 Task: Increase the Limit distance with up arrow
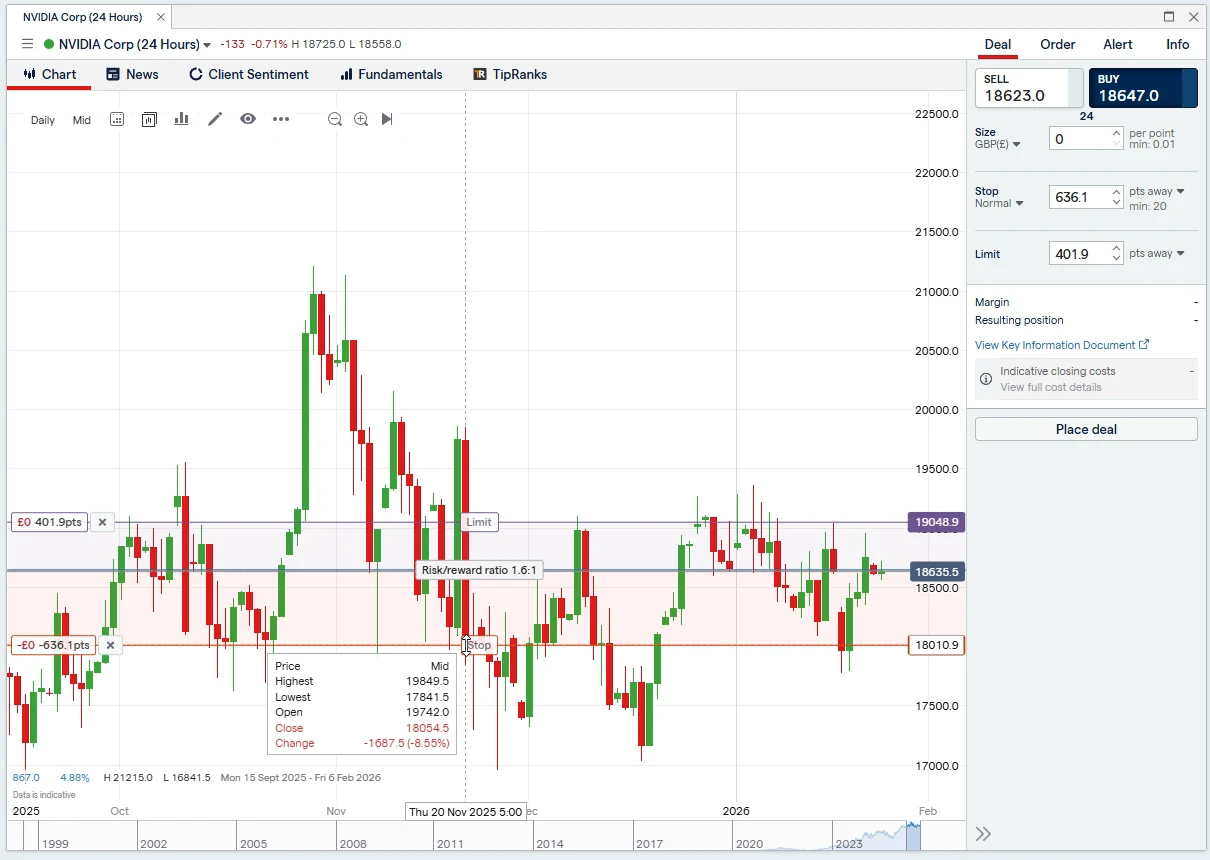1117,248
